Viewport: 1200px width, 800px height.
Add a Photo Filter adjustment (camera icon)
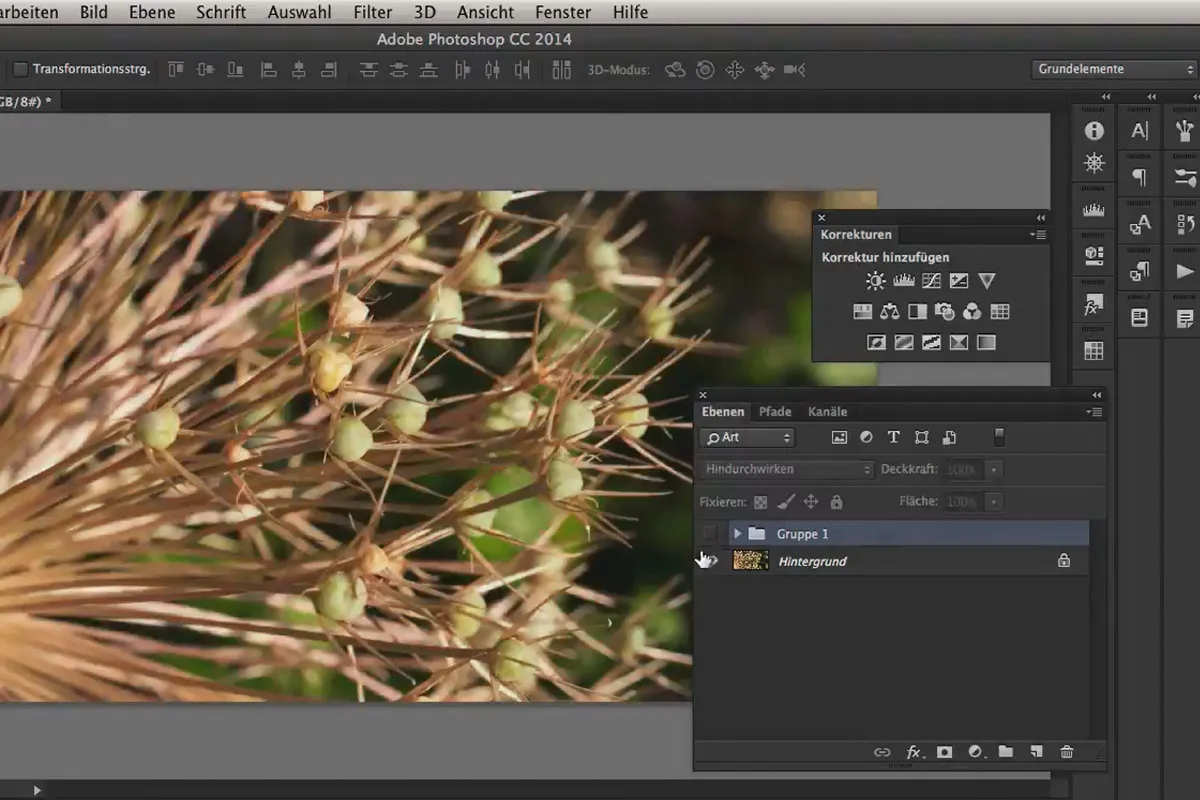[x=945, y=312]
